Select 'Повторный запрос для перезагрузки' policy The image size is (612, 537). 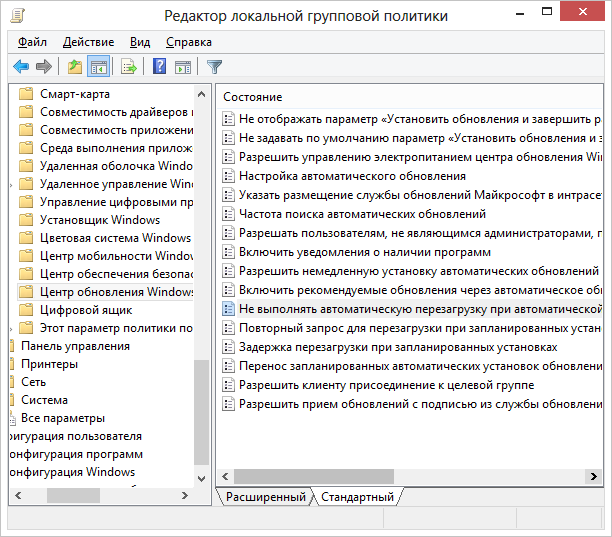coord(420,328)
